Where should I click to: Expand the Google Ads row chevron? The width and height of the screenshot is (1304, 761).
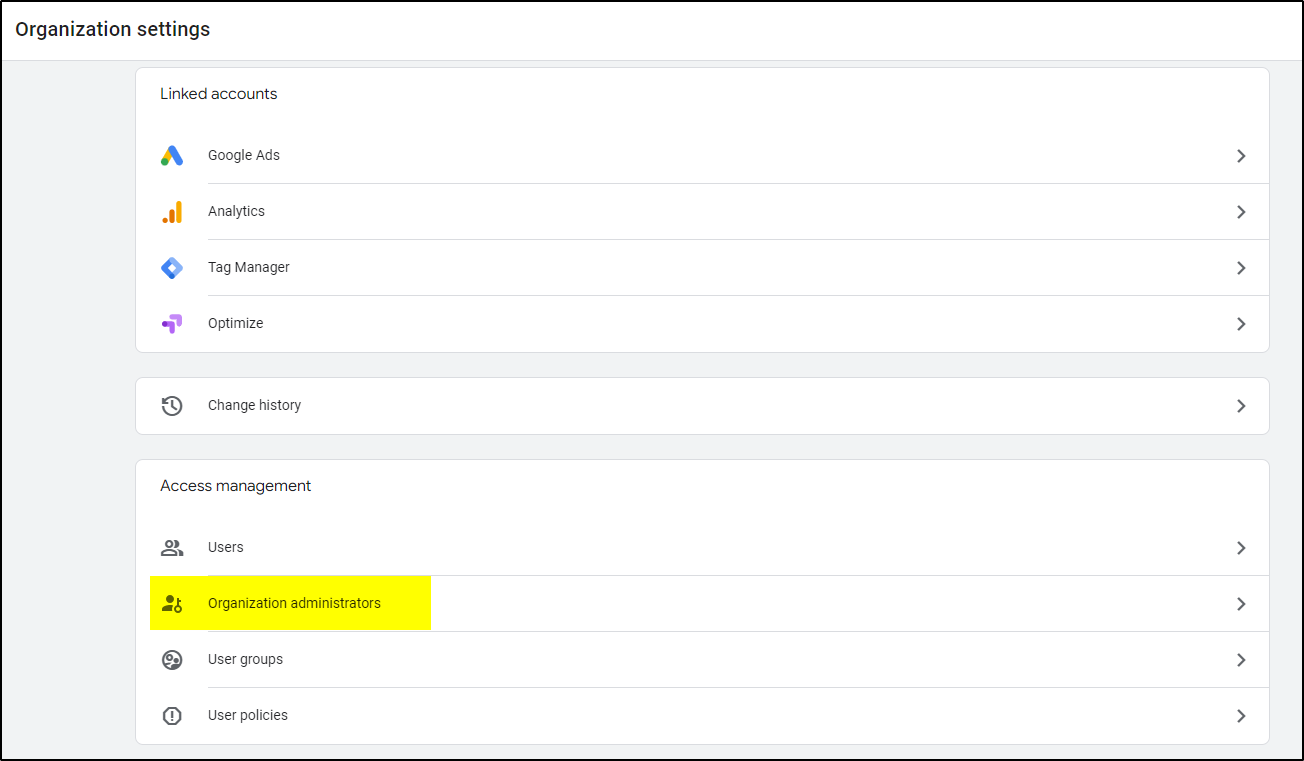click(x=1241, y=156)
